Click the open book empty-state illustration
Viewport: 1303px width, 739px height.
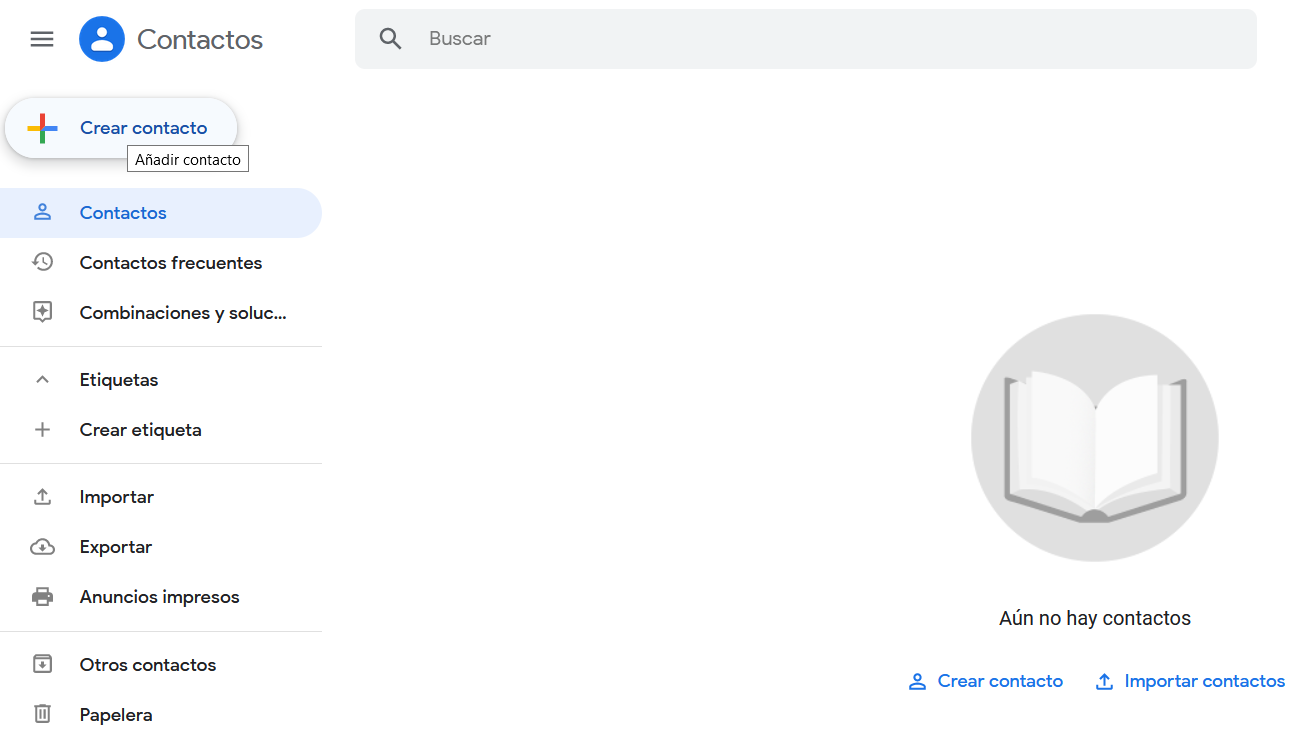1095,438
